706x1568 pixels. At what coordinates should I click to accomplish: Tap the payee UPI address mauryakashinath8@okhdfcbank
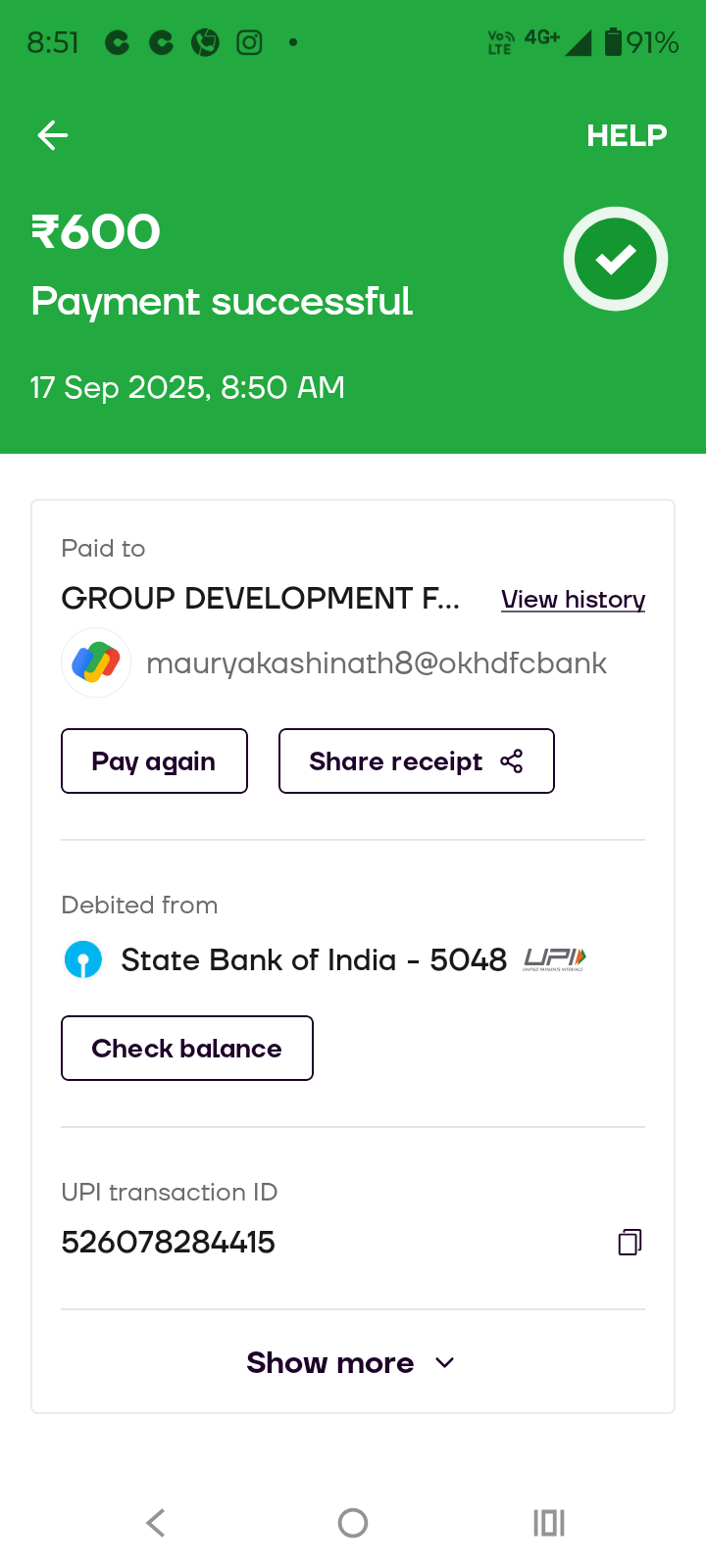377,663
